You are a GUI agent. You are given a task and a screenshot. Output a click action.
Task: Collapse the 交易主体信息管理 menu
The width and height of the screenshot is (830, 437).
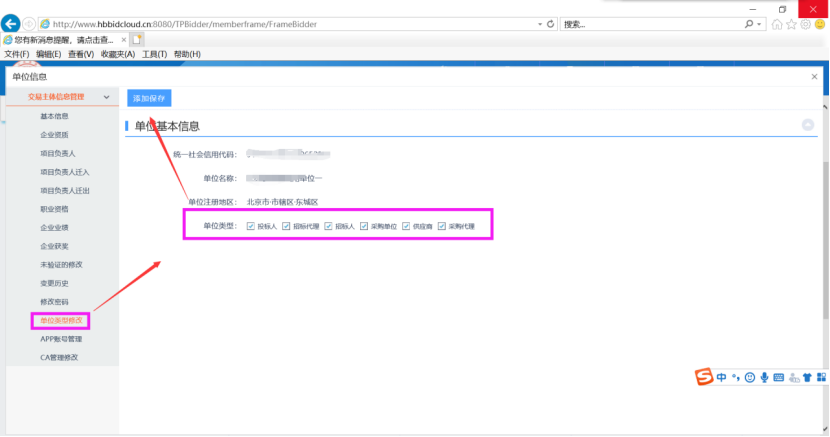[106, 97]
